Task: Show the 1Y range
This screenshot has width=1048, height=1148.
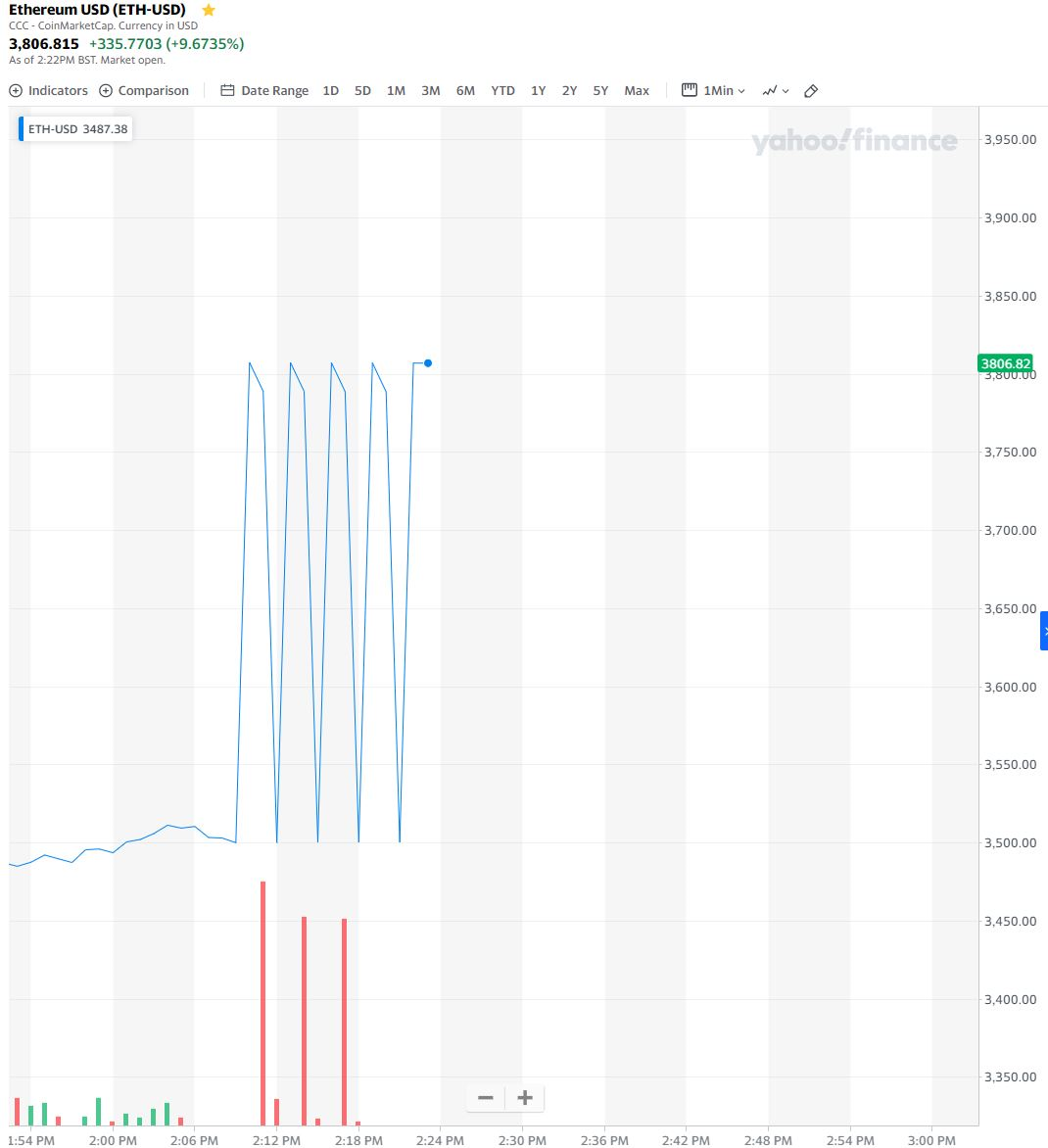Action: (539, 90)
